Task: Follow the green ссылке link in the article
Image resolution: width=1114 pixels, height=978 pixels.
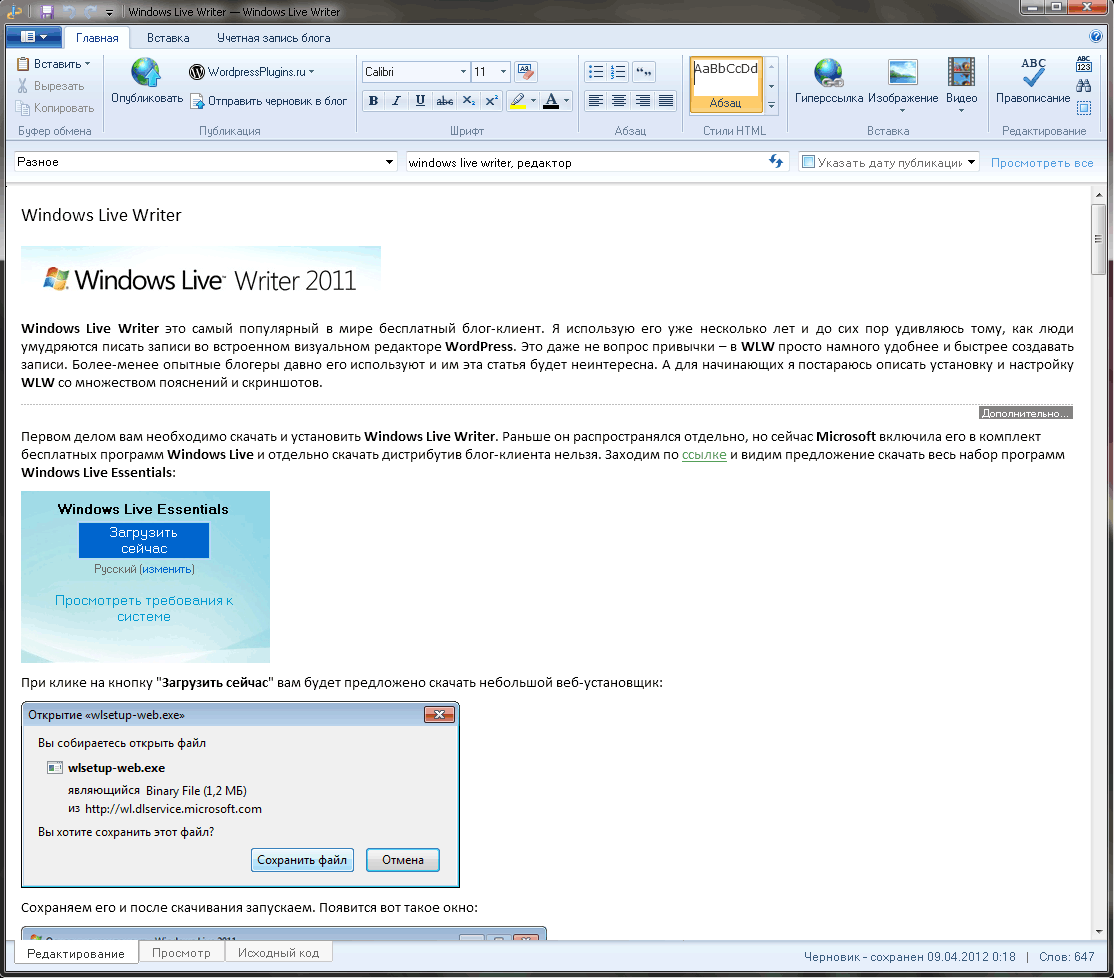Action: 704,455
